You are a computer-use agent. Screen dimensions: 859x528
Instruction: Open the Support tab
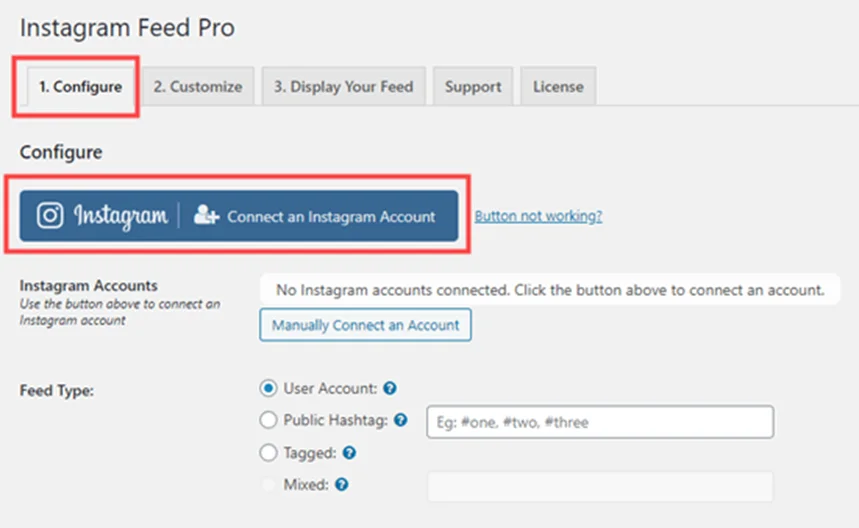pyautogui.click(x=473, y=86)
